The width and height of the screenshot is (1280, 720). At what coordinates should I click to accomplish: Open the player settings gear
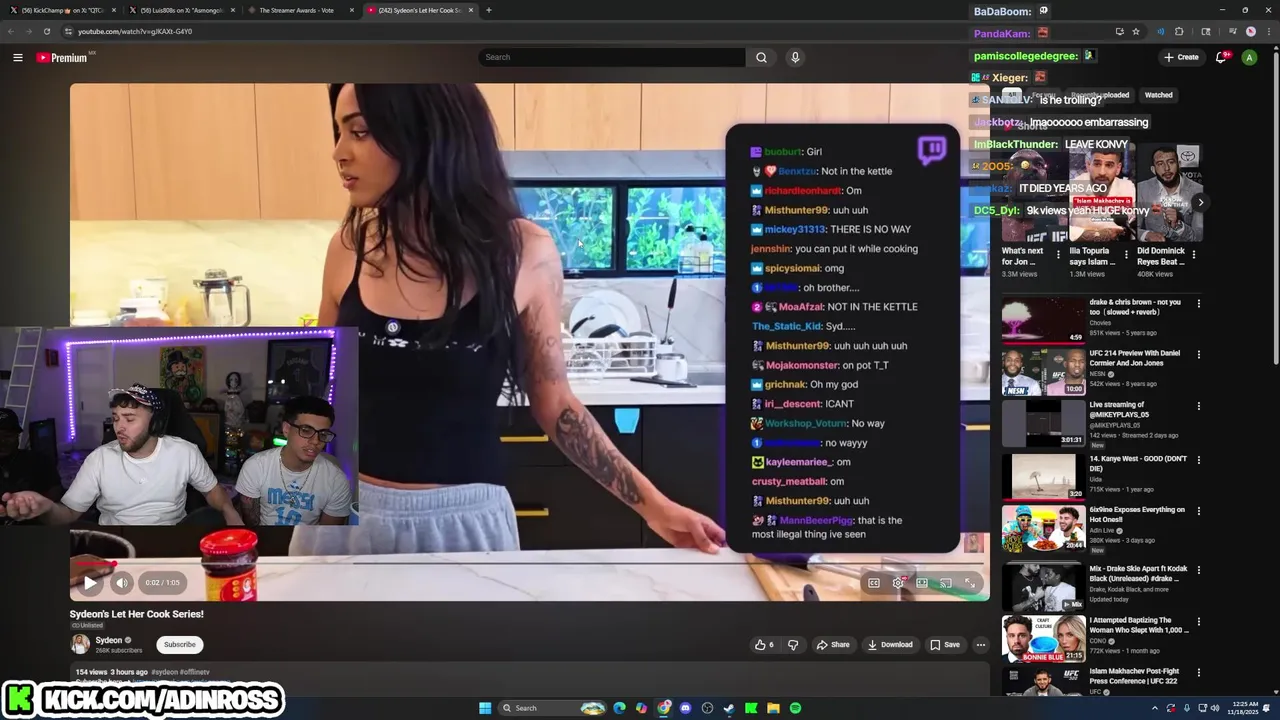898,583
